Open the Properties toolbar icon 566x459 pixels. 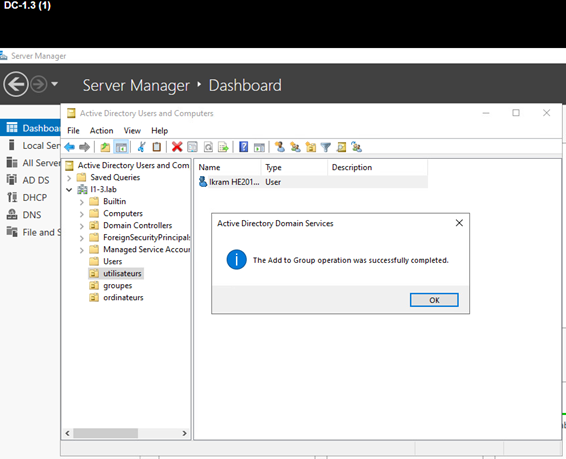pos(192,147)
